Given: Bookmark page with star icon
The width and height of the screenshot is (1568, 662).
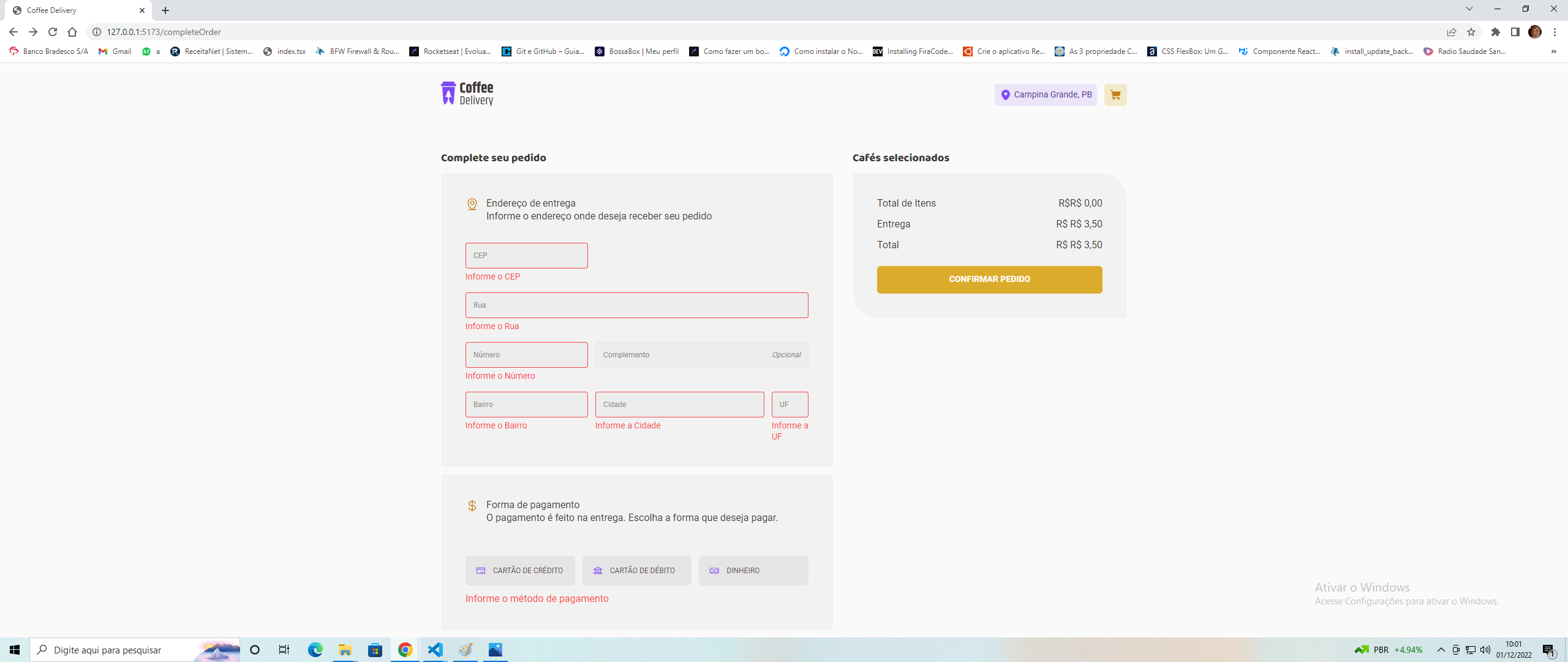Looking at the screenshot, I should tap(1471, 32).
